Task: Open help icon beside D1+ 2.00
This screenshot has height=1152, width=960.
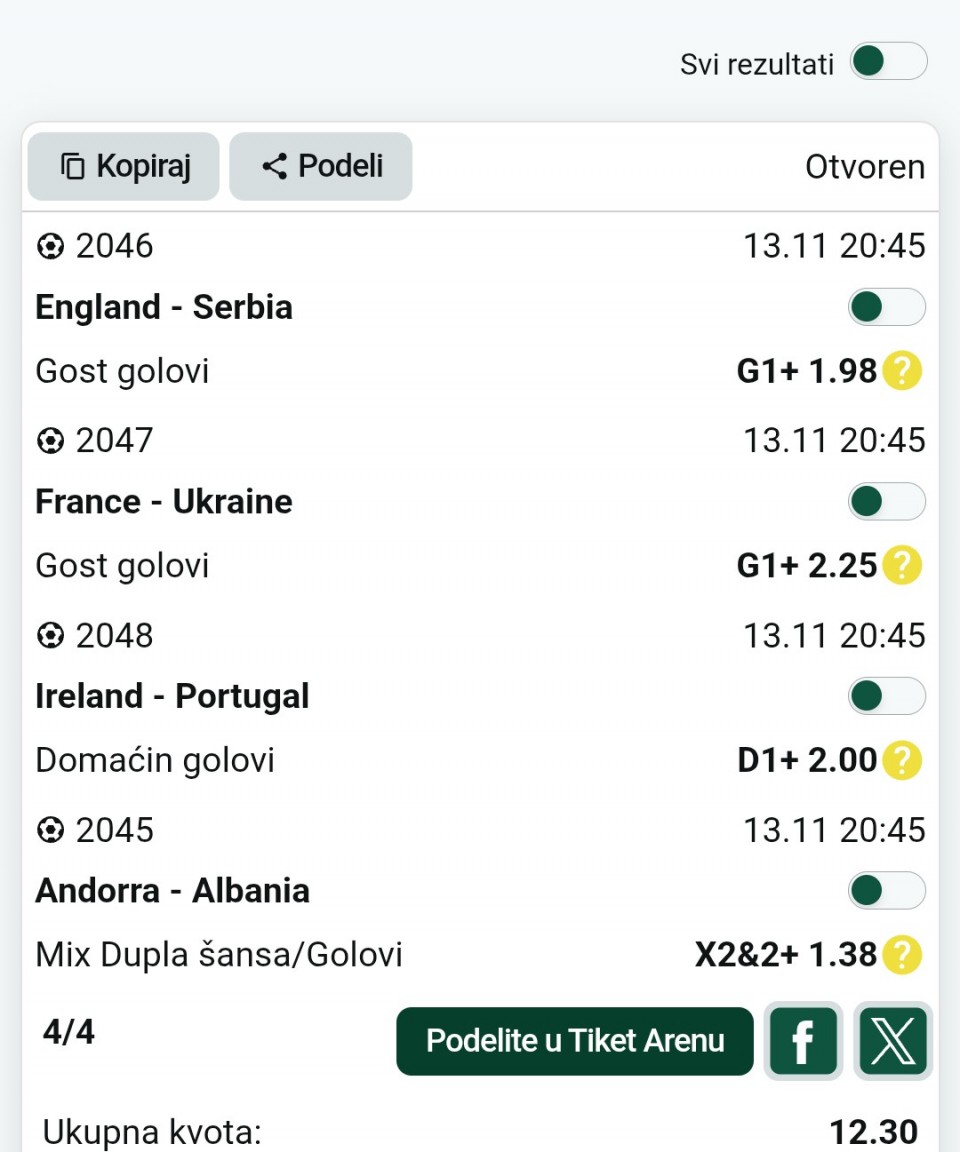Action: point(901,761)
